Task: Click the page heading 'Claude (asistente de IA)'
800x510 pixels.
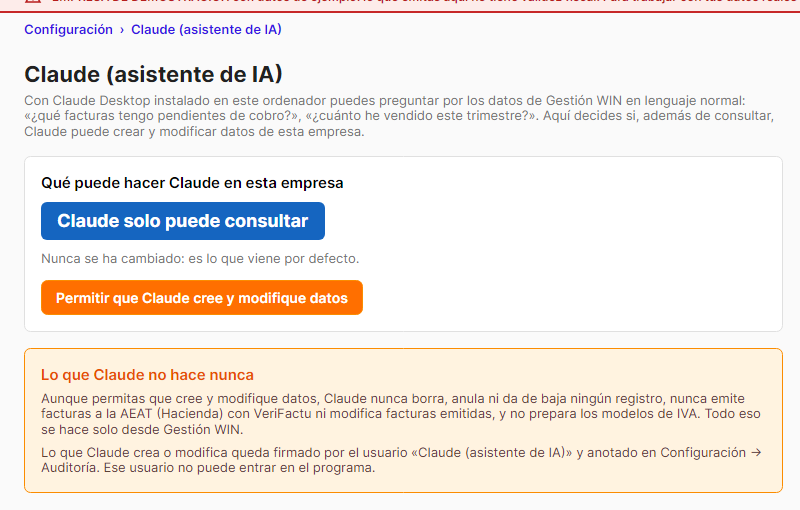Action: click(153, 74)
